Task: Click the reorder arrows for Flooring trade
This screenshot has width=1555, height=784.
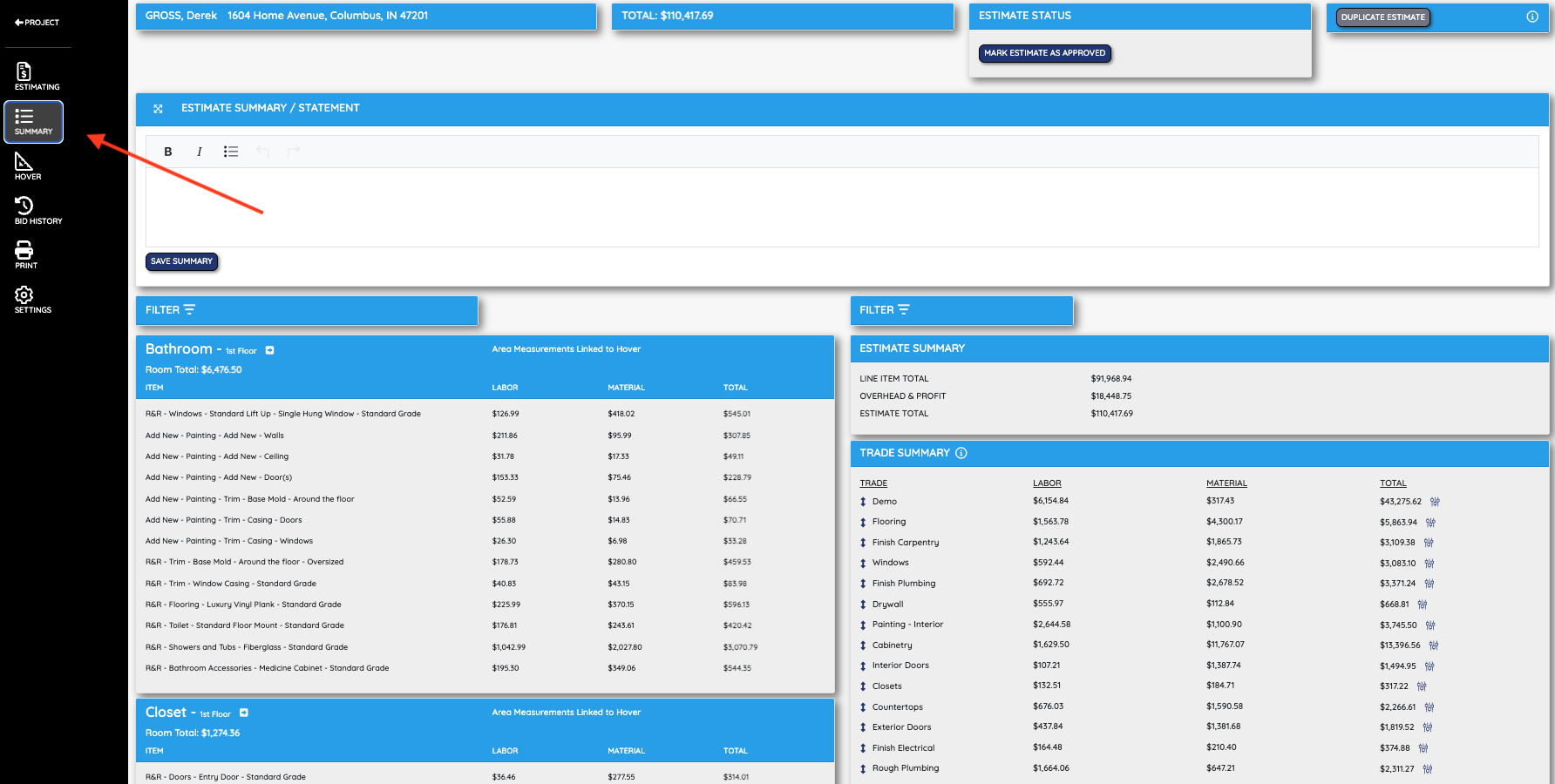Action: [x=863, y=523]
